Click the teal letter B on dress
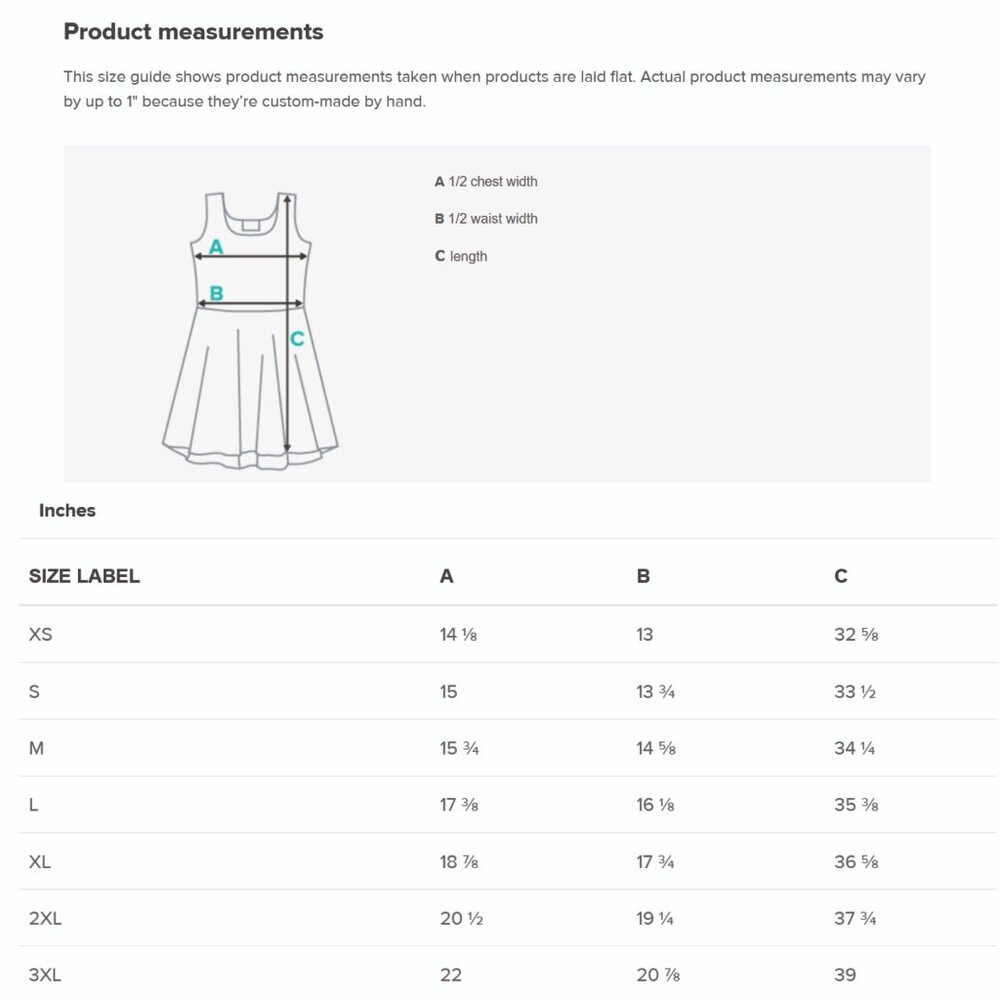Screen dimensions: 1000x1000 click(x=216, y=293)
